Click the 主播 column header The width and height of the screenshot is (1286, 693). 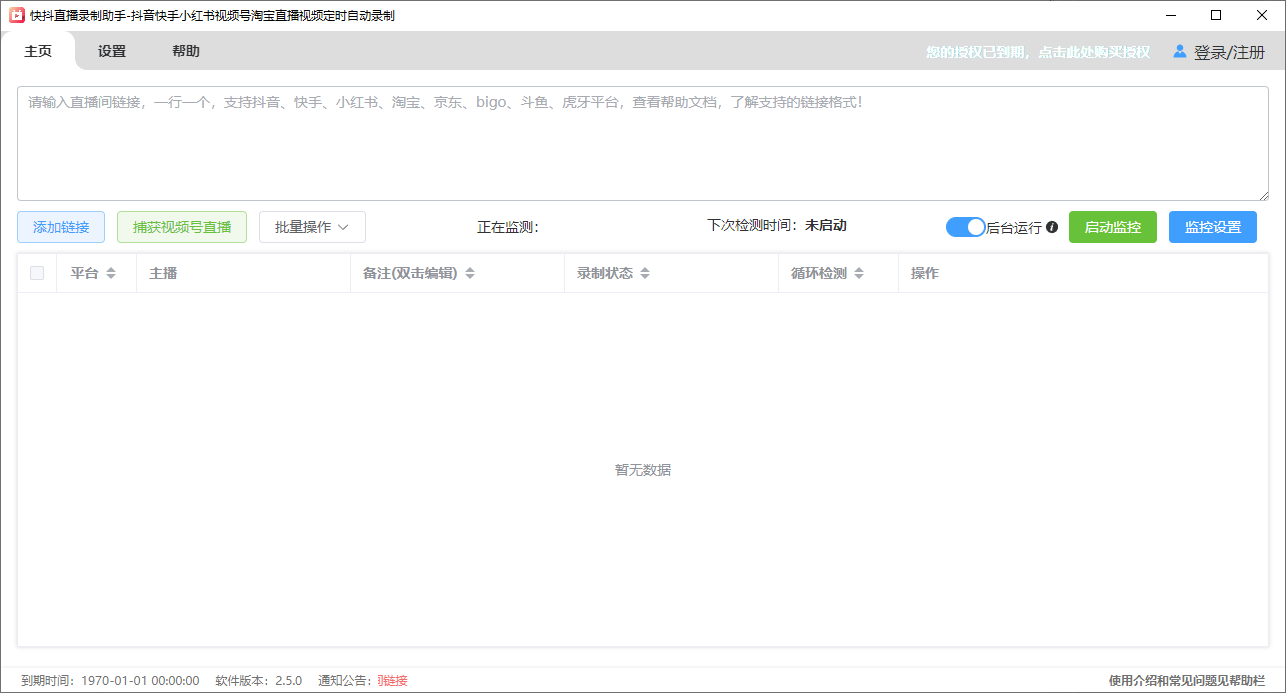pyautogui.click(x=163, y=273)
